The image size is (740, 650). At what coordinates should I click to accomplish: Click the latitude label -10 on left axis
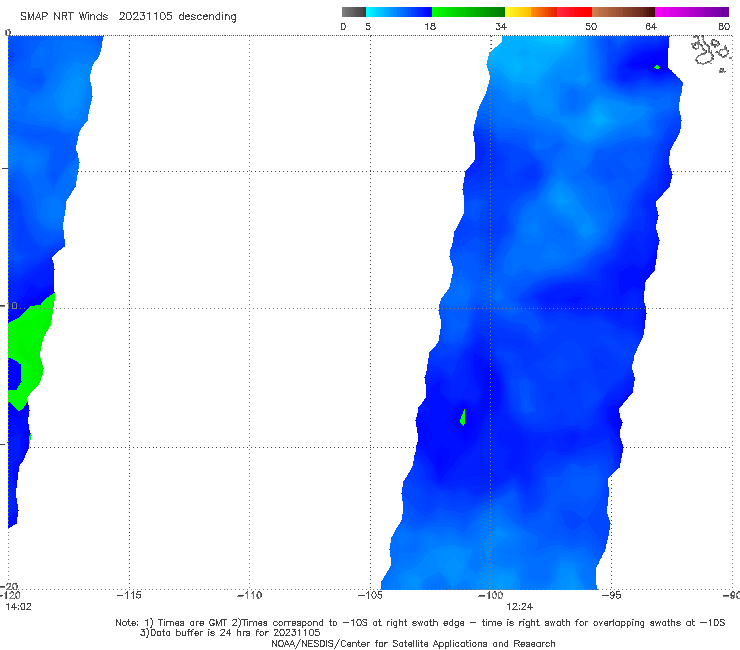9,306
